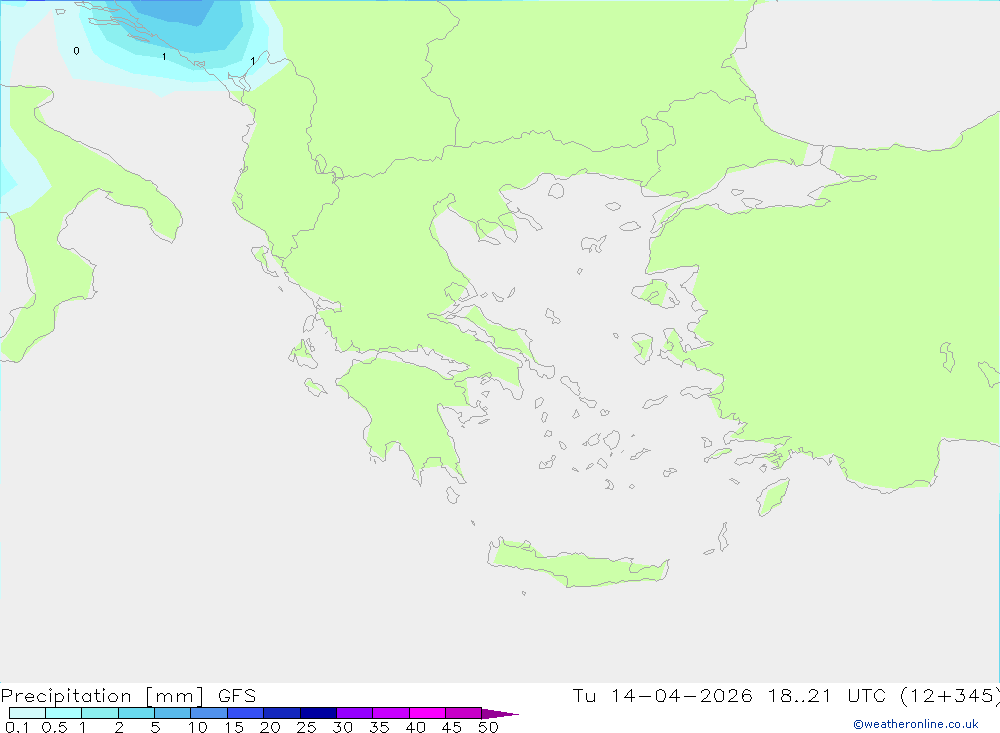Choose the 40–45 mm legend color swatch
The image size is (1000, 733).
pos(427,713)
